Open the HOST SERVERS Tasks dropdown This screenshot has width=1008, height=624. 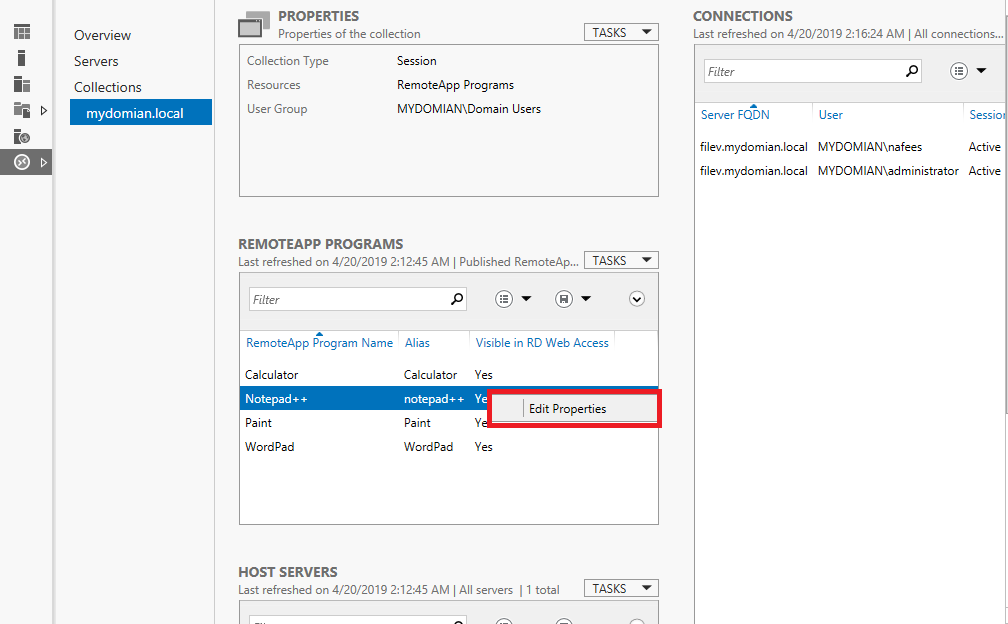point(620,587)
